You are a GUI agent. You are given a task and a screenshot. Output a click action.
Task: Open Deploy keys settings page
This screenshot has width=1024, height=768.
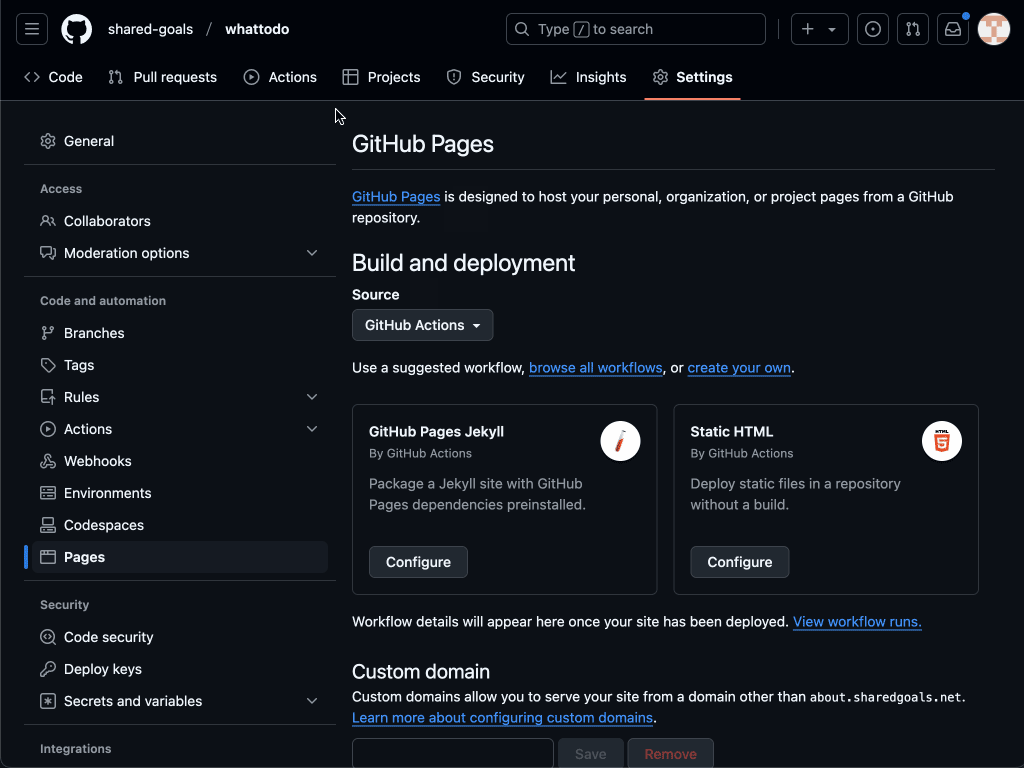click(x=102, y=669)
